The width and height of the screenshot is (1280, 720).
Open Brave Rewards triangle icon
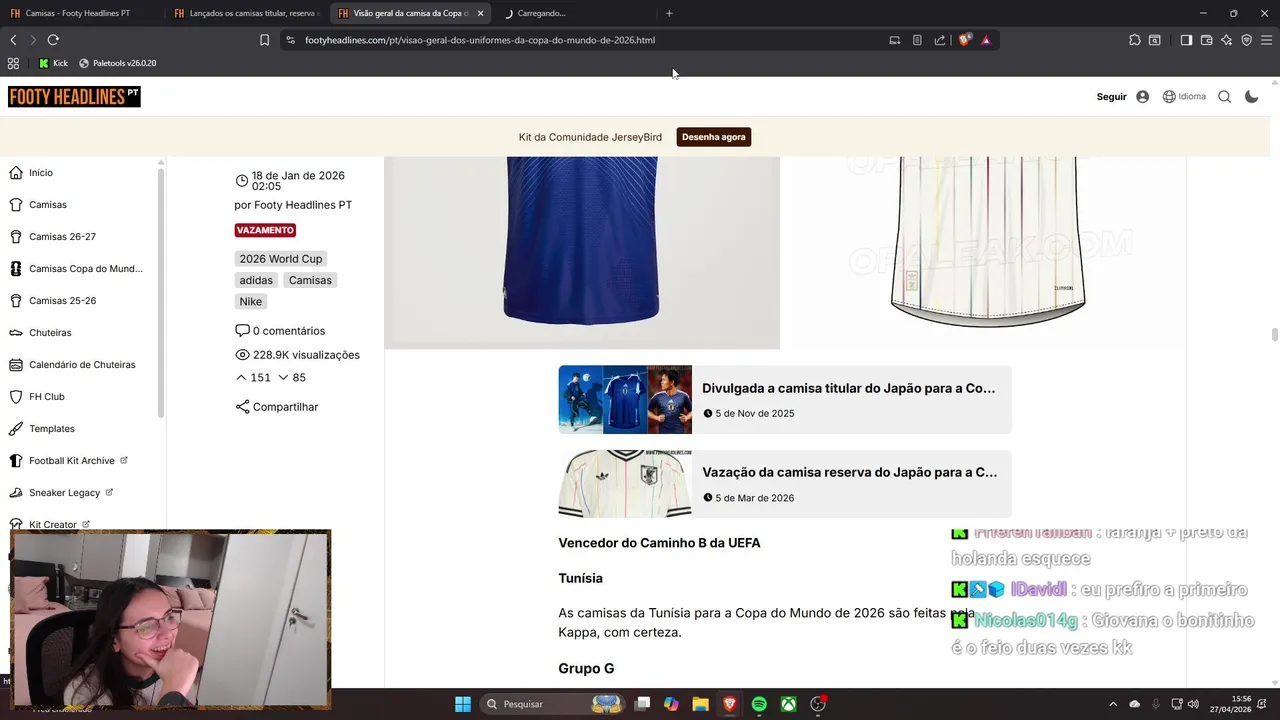point(986,40)
